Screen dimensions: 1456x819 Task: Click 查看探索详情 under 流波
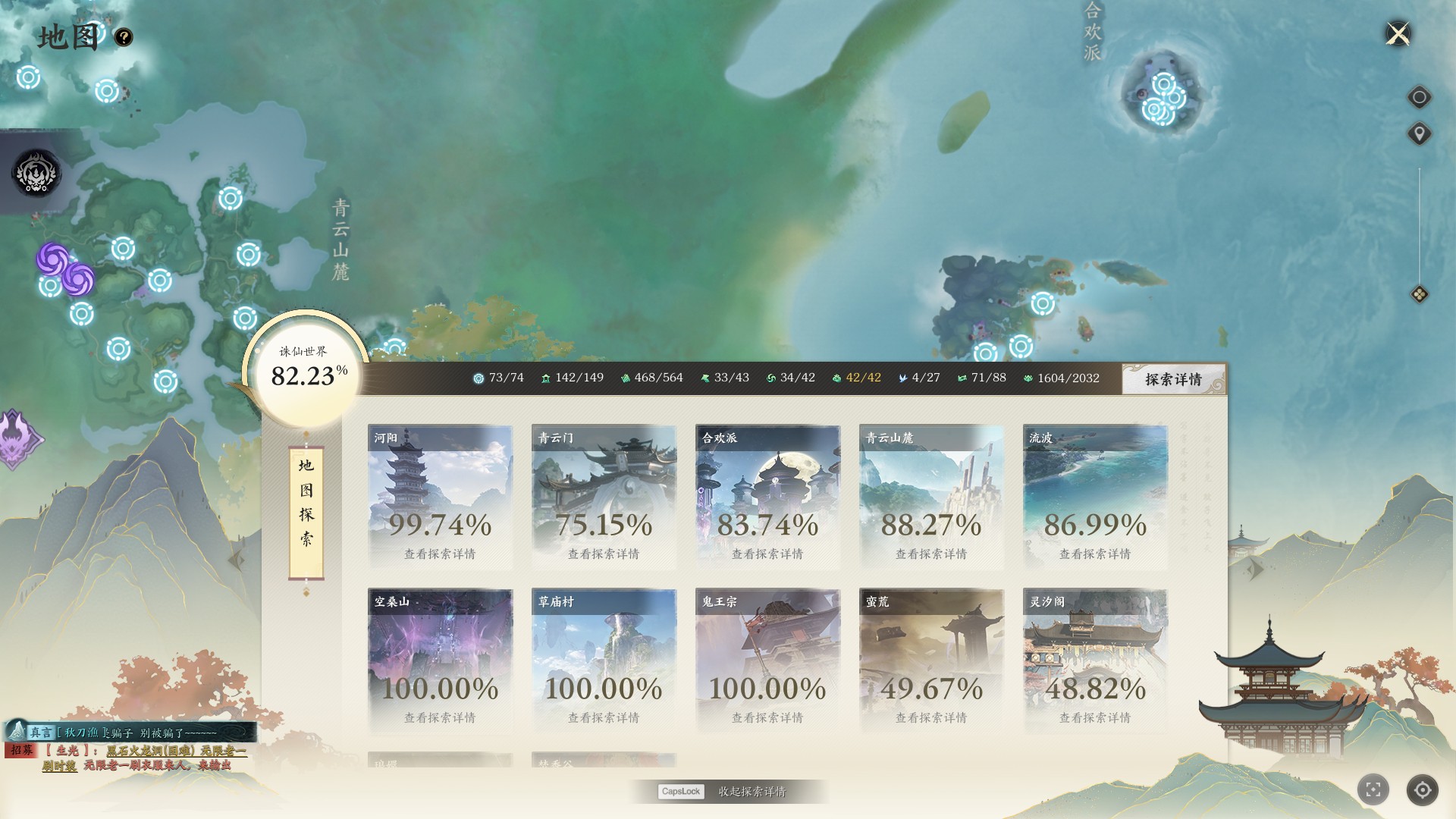(1095, 554)
